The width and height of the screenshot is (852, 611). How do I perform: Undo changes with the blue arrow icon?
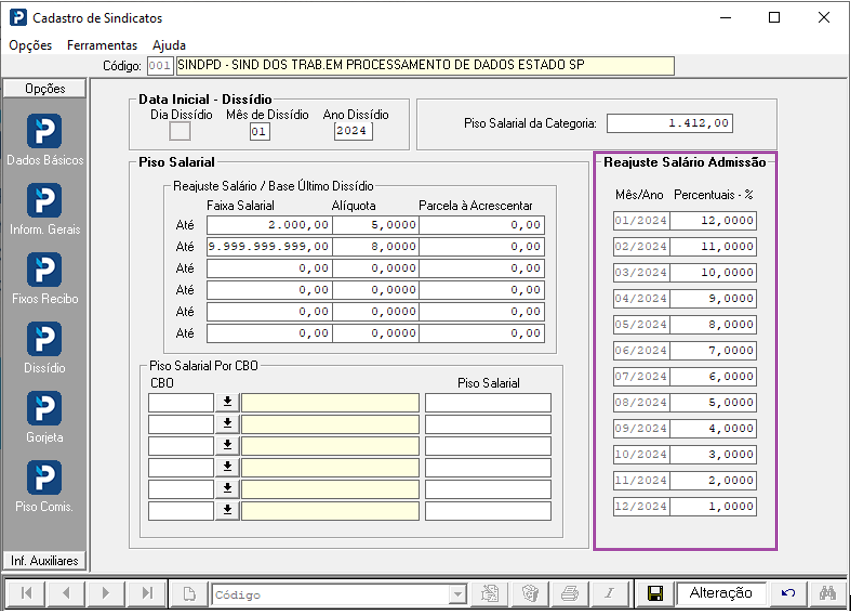click(x=788, y=594)
